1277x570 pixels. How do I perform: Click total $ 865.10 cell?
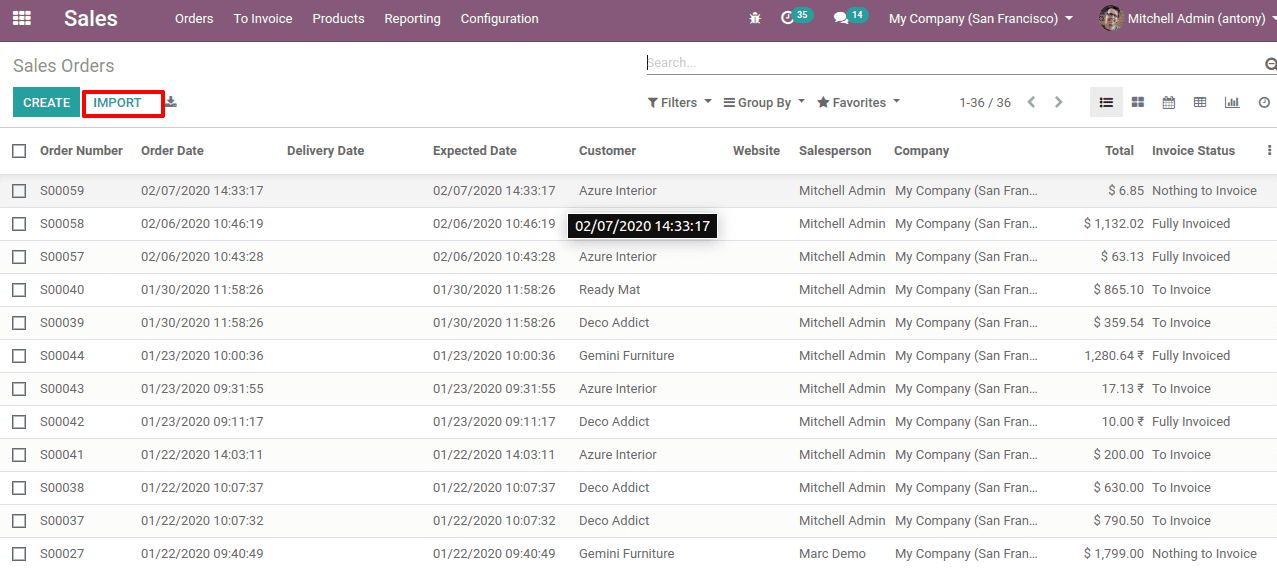click(1118, 290)
